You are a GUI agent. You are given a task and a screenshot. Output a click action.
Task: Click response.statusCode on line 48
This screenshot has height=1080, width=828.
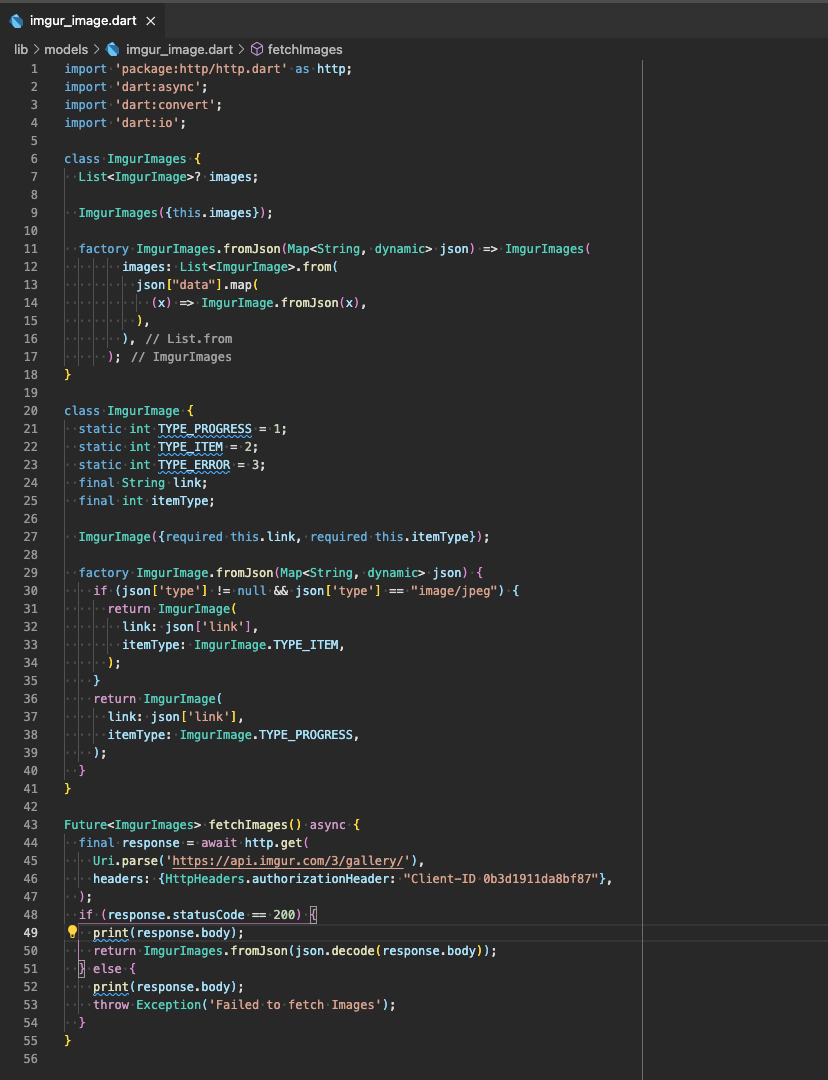(176, 915)
